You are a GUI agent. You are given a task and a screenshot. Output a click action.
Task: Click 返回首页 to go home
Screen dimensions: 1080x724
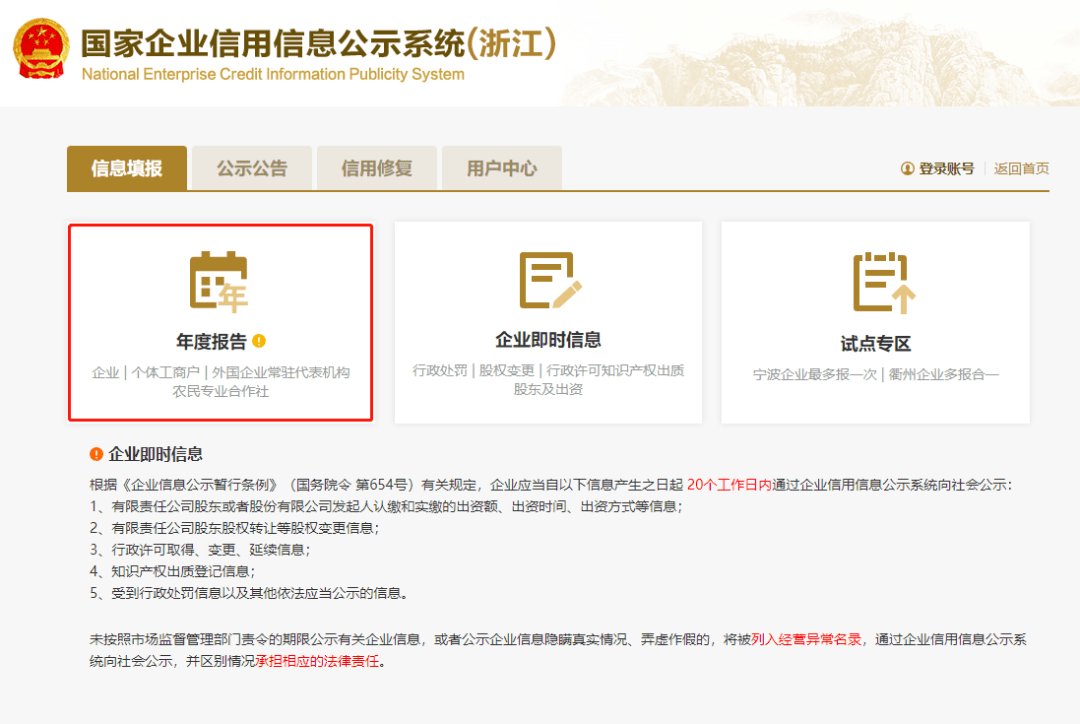[x=1022, y=169]
